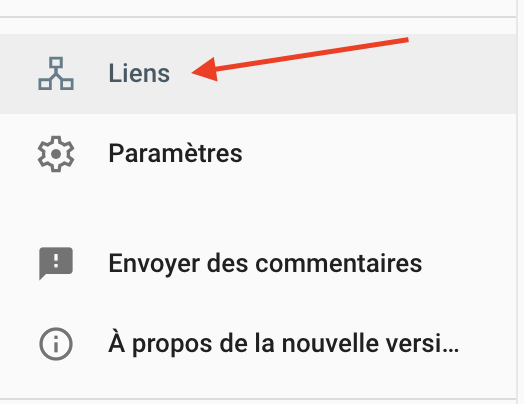Click the Liens network diagram icon

pyautogui.click(x=56, y=74)
